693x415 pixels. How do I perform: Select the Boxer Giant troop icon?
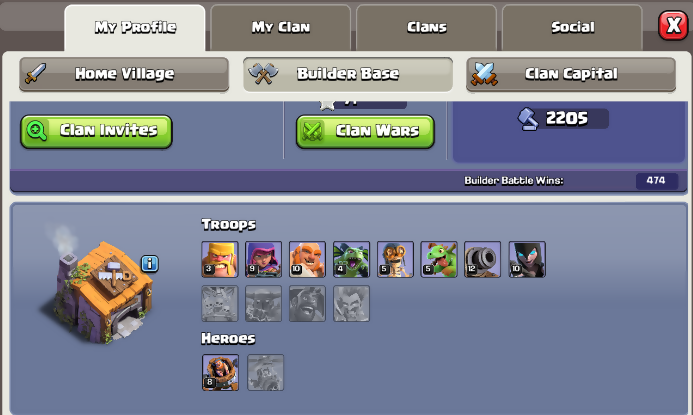307,259
